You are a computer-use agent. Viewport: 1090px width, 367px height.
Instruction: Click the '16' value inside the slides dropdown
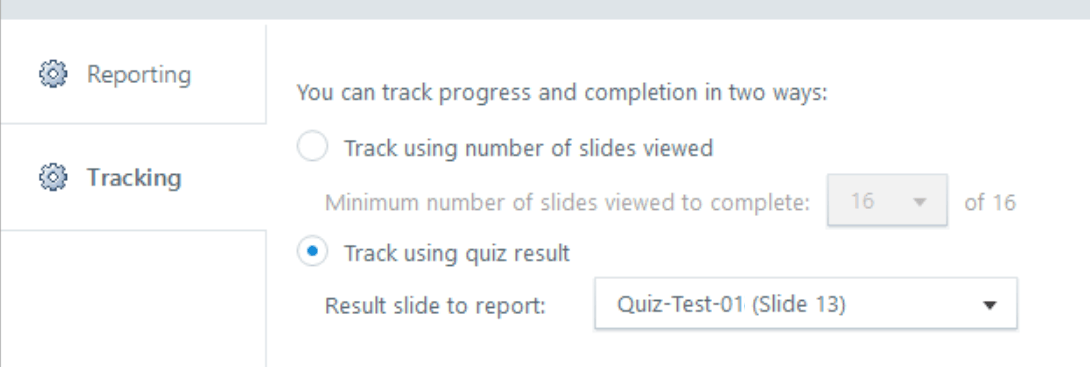coord(862,201)
